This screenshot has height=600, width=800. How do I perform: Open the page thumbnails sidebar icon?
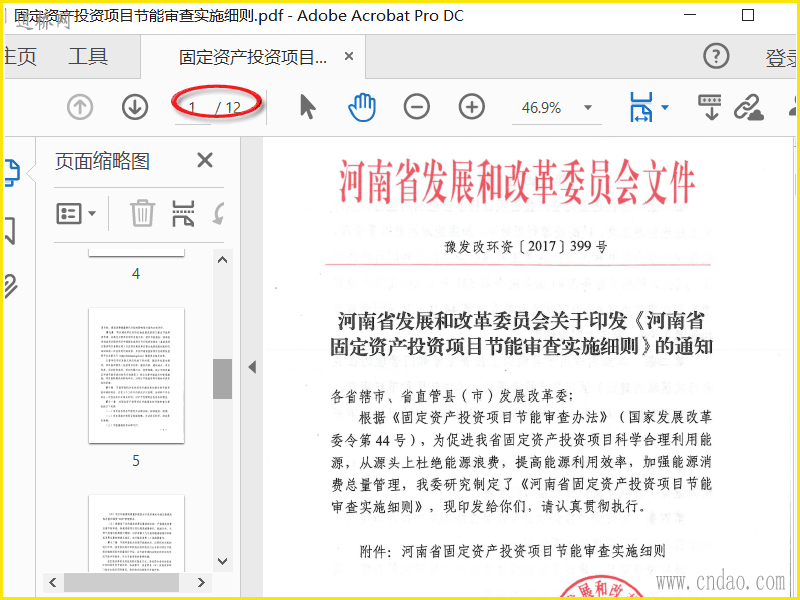12,173
